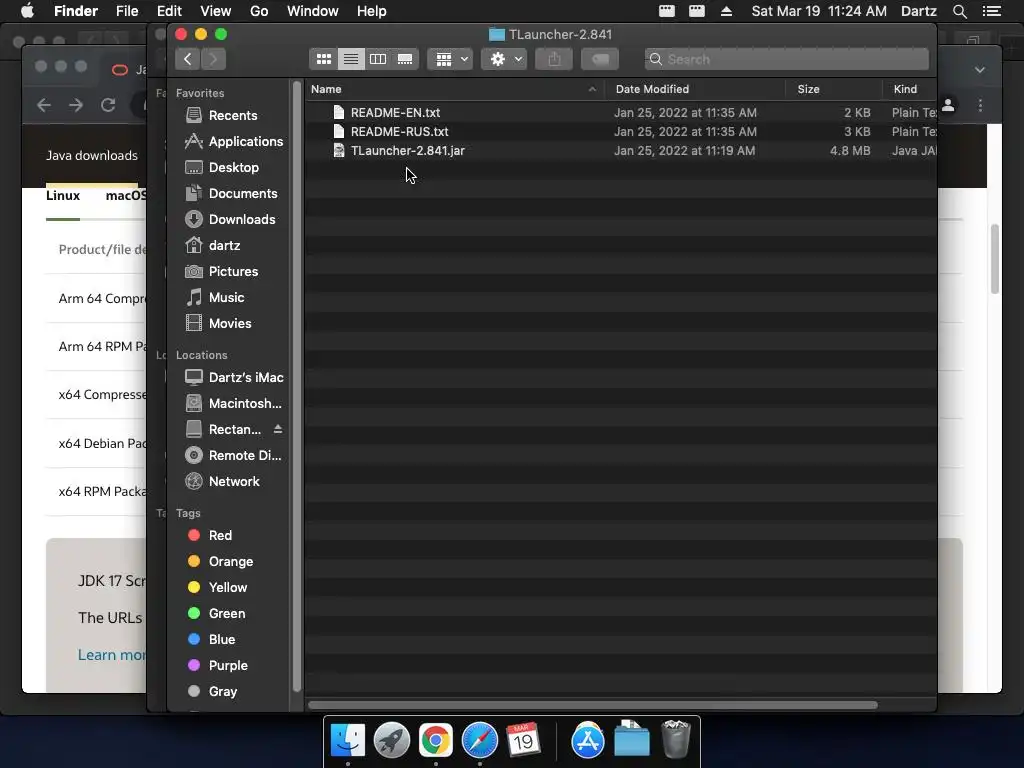The image size is (1024, 768).
Task: Open the Window menu
Action: 313,11
